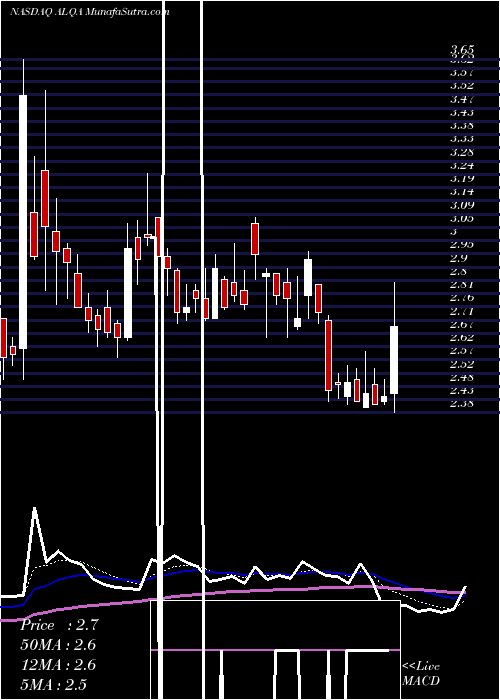Screen dimensions: 500x700
Task: Click the 3.33 price axis label
Action: click(x=462, y=139)
